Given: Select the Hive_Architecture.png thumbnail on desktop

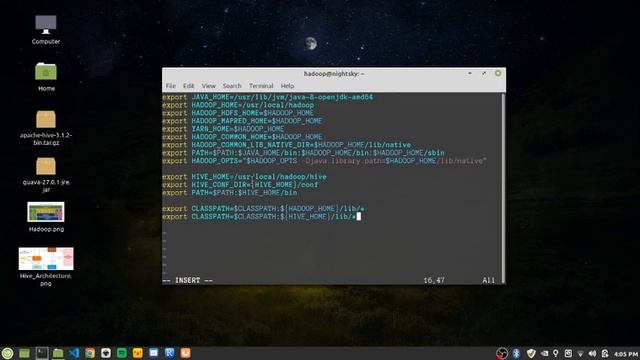Looking at the screenshot, I should [x=46, y=258].
